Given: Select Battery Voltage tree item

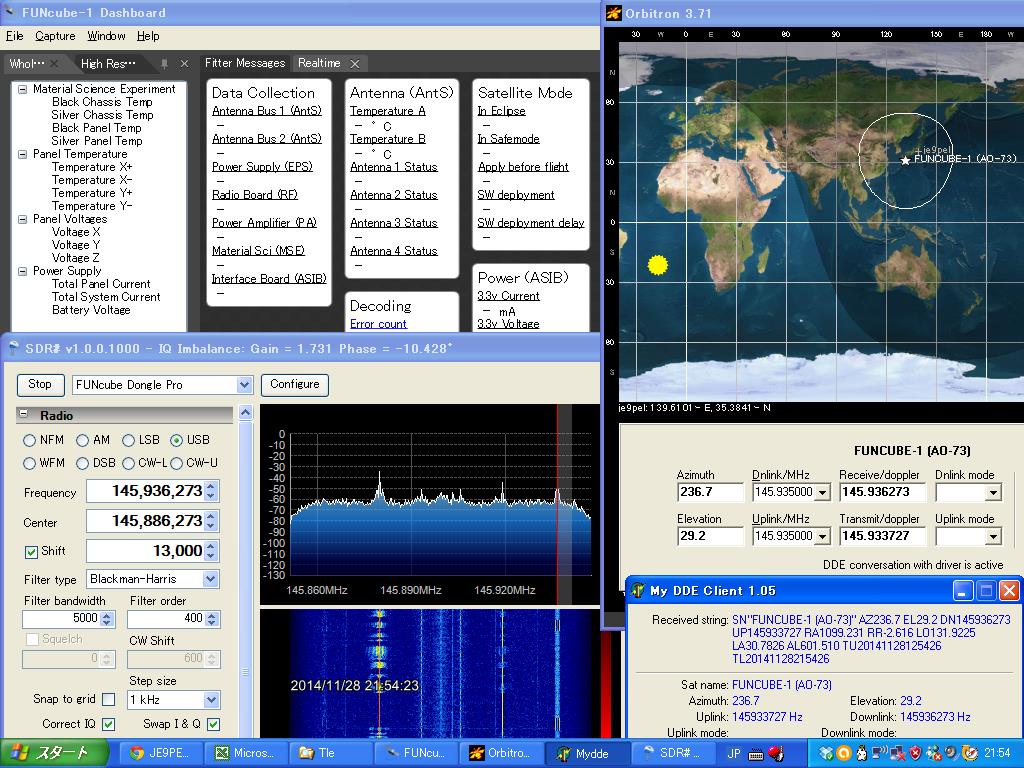Looking at the screenshot, I should pos(91,310).
